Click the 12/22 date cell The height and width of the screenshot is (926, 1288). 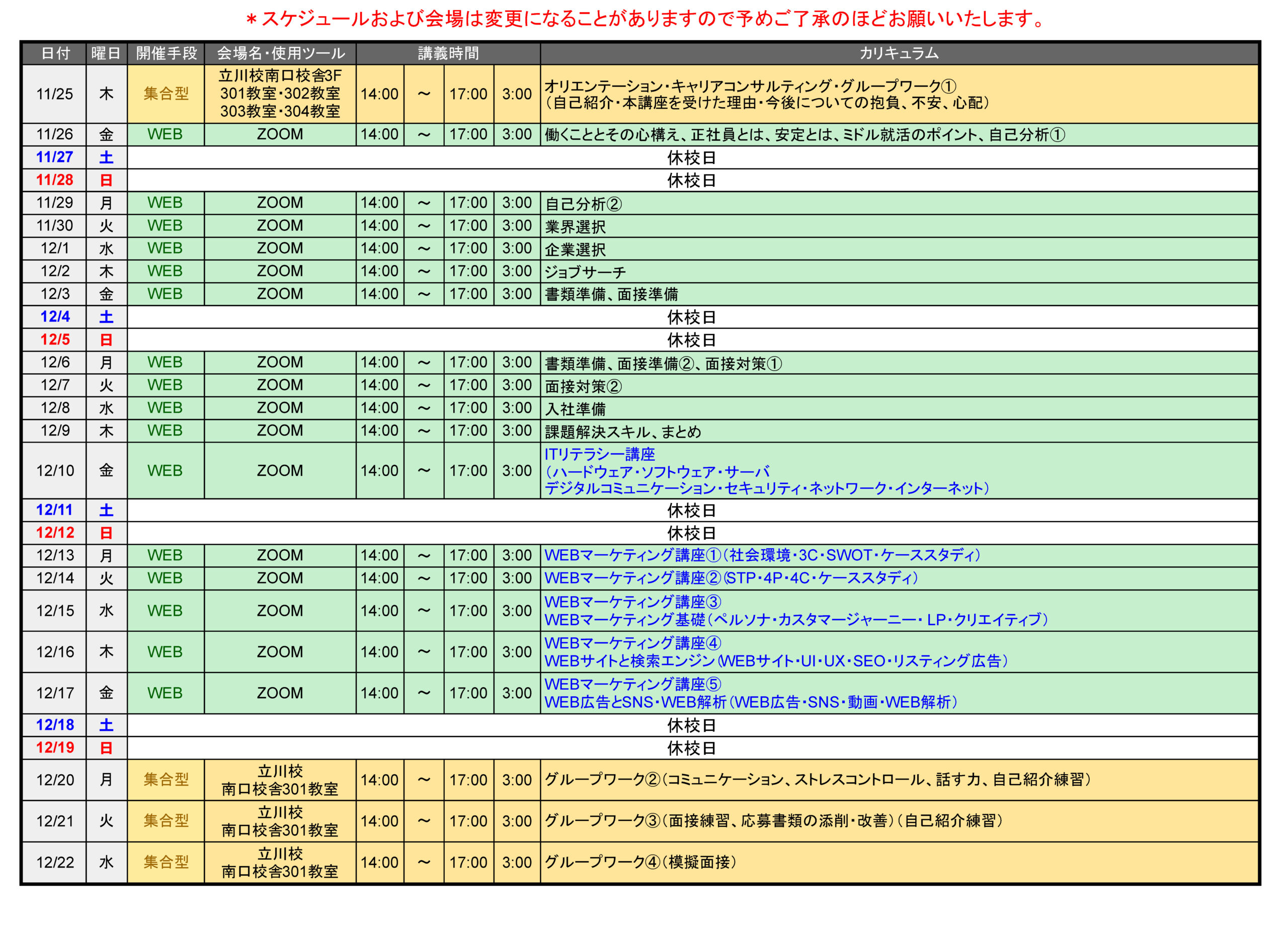54,863
